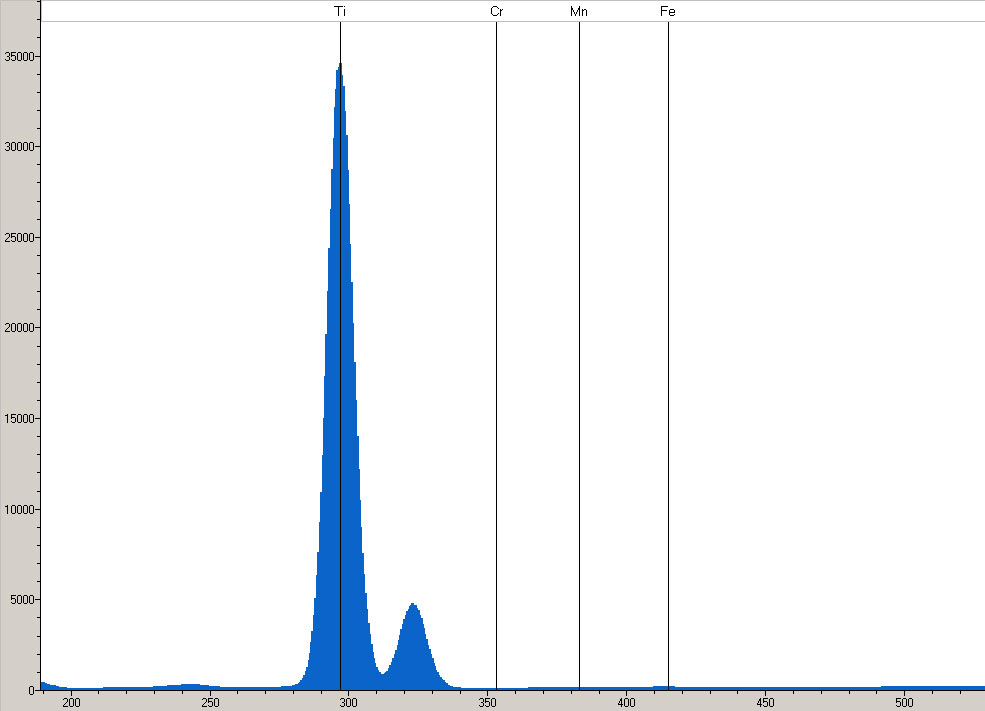Select the Mn element marker label
985x711 pixels.
(579, 11)
